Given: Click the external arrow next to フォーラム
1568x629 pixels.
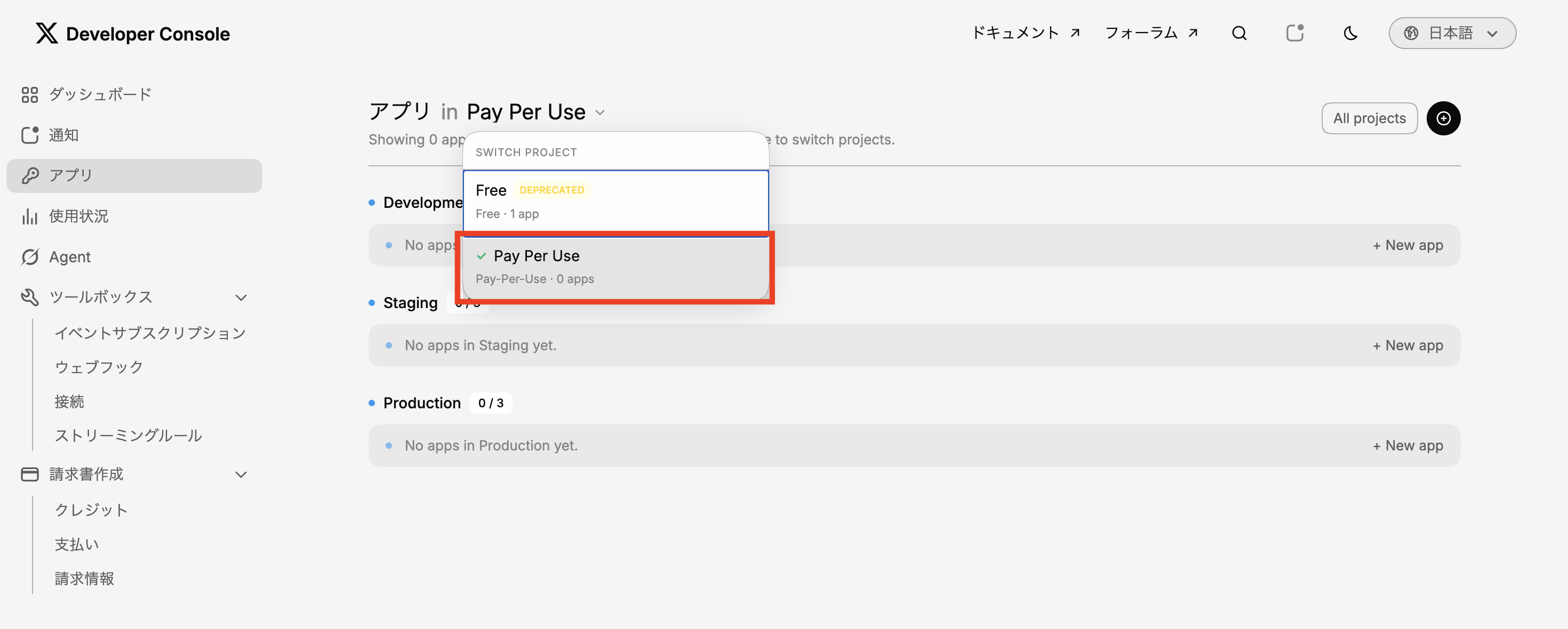Looking at the screenshot, I should click(x=1193, y=33).
